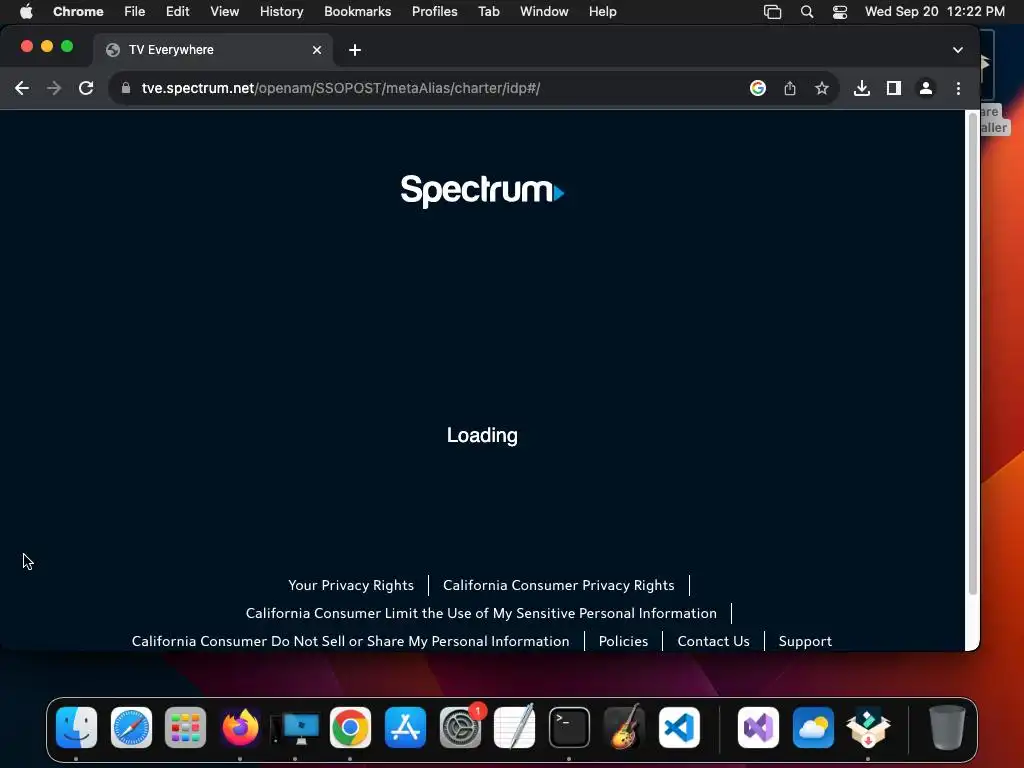Image resolution: width=1024 pixels, height=768 pixels.
Task: Open the Chrome app menu
Action: pos(78,11)
